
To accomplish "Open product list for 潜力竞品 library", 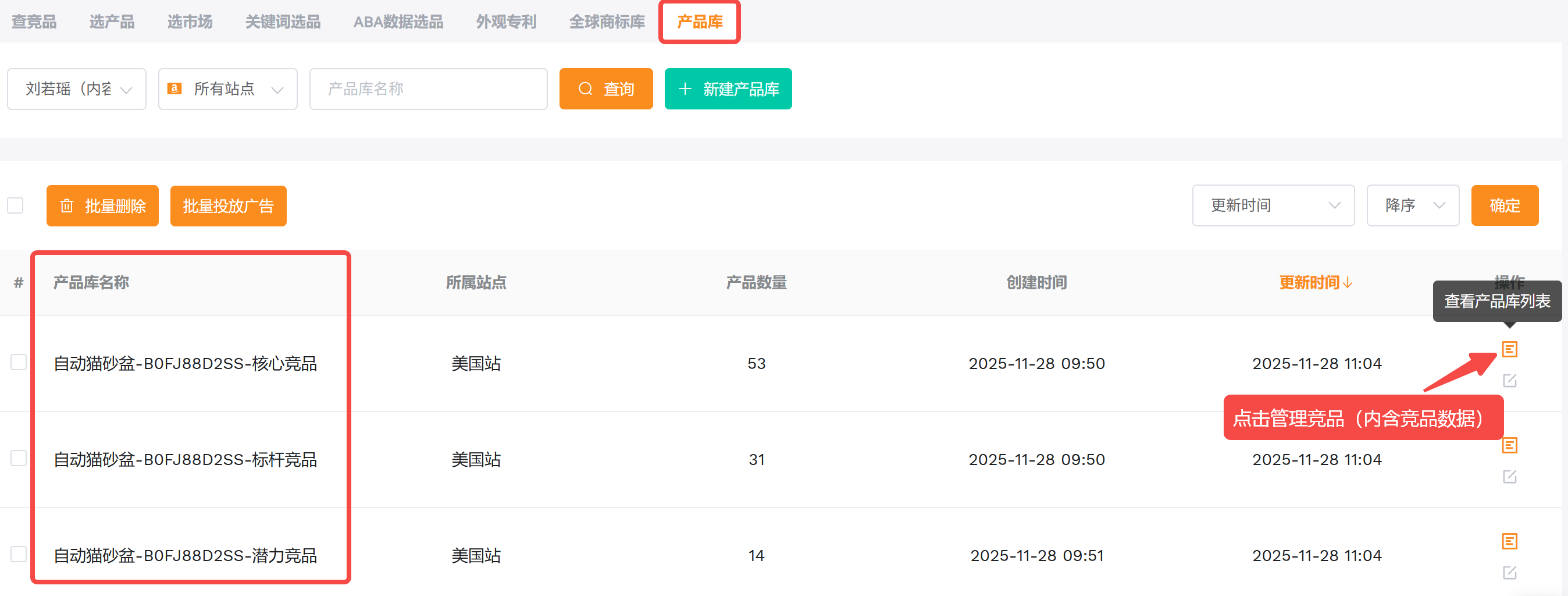I will (x=1509, y=541).
